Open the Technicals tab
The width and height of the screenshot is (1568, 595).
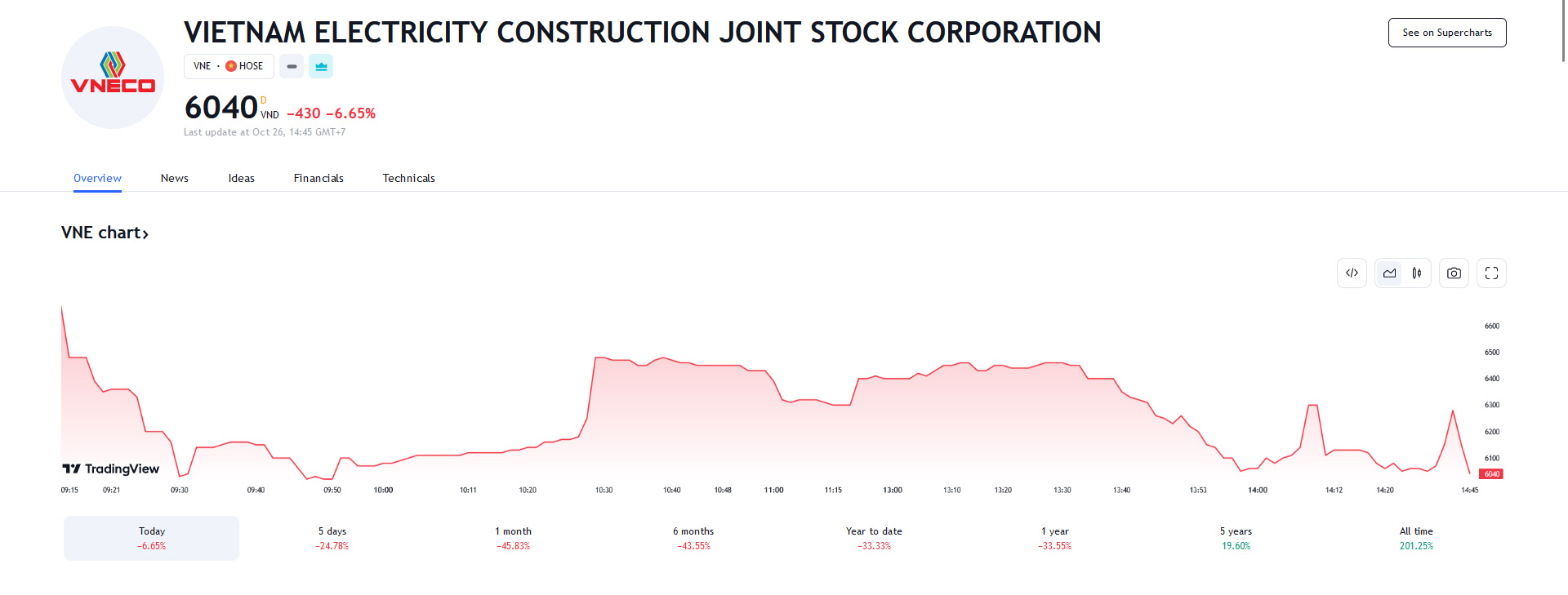[408, 178]
